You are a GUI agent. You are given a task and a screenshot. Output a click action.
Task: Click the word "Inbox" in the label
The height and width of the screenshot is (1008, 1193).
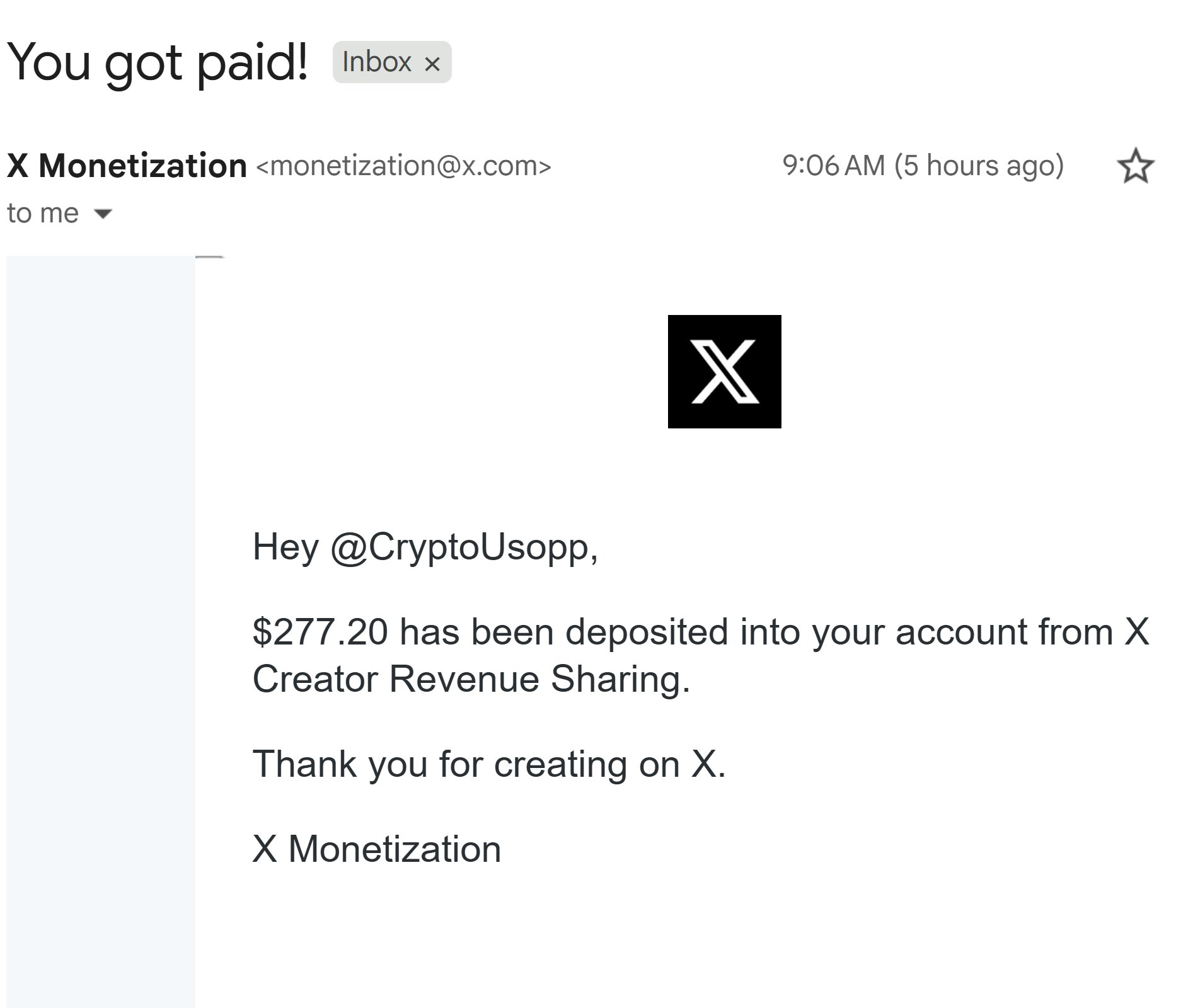click(377, 62)
